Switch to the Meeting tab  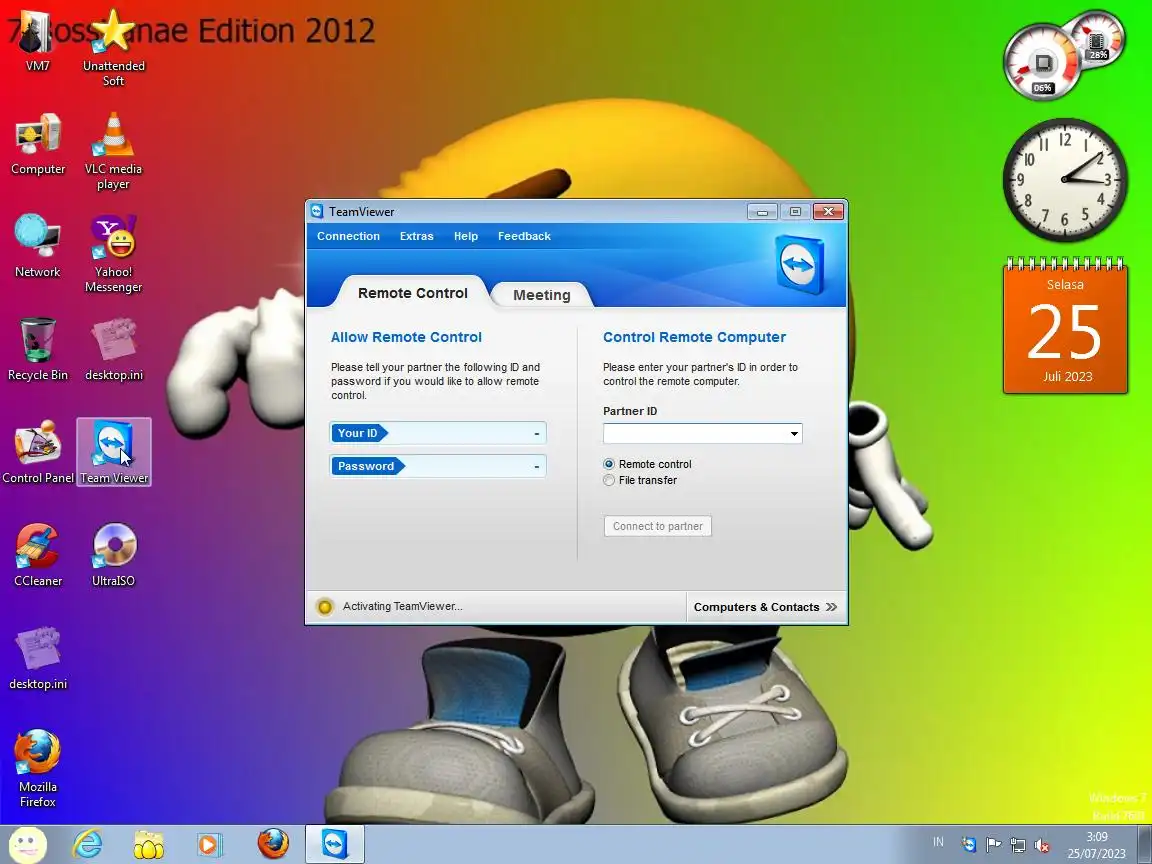pos(541,295)
